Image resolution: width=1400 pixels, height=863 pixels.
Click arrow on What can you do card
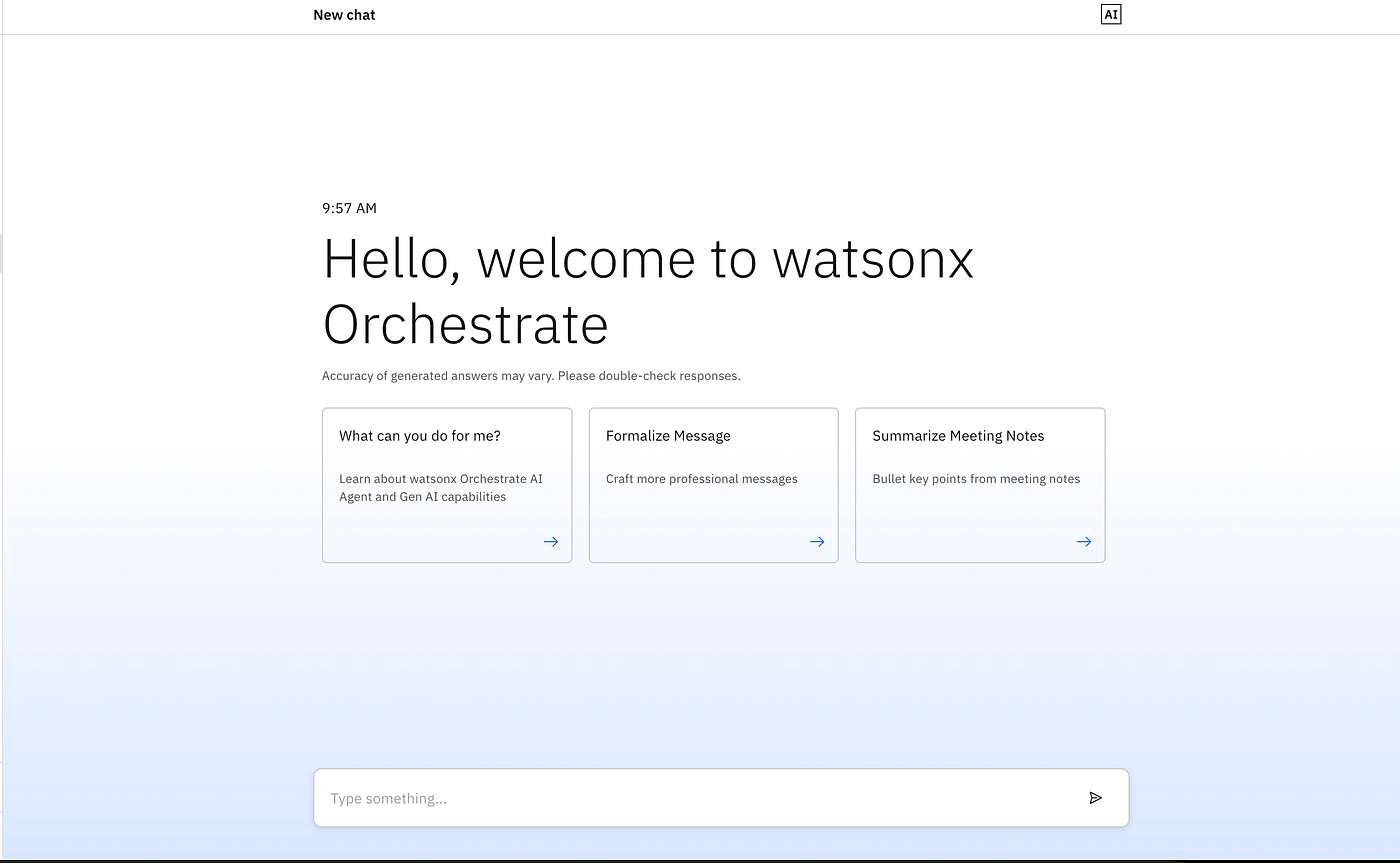551,542
